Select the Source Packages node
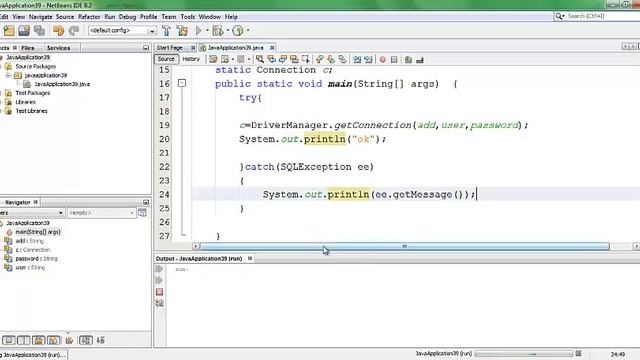Screen dimensions: 640x360 tap(36, 66)
